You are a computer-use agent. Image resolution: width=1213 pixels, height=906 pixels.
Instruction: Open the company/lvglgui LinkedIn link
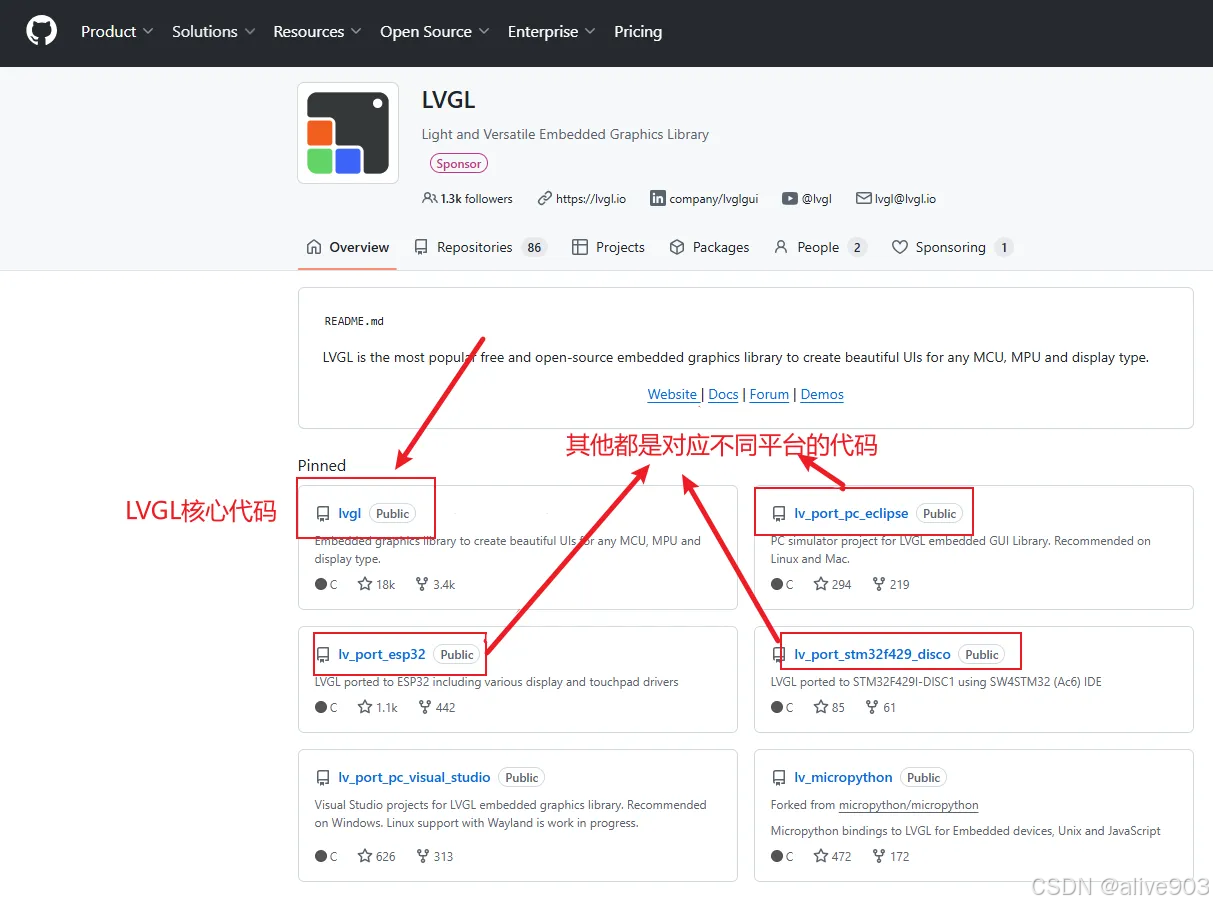pos(704,199)
